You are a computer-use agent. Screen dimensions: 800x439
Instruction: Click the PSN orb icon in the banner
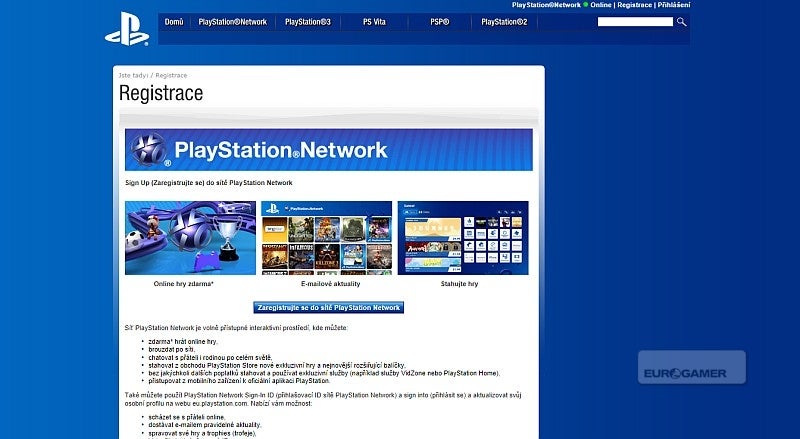coord(149,150)
